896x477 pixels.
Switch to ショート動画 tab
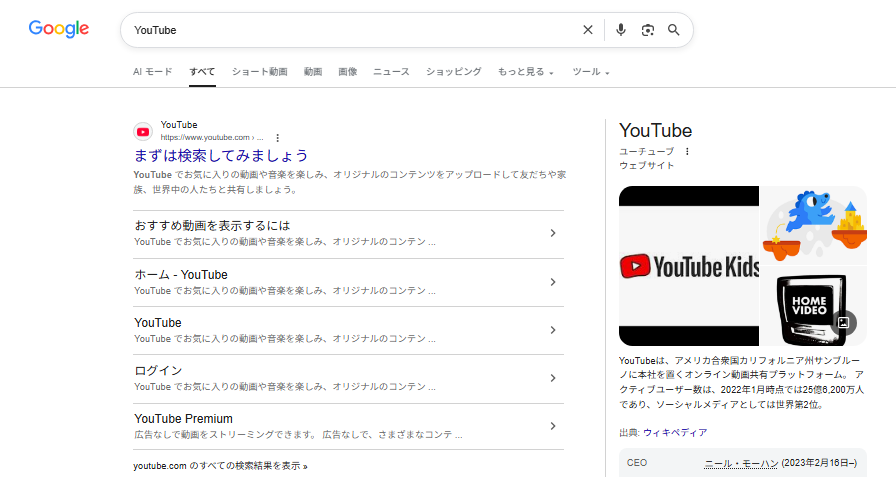click(x=259, y=72)
